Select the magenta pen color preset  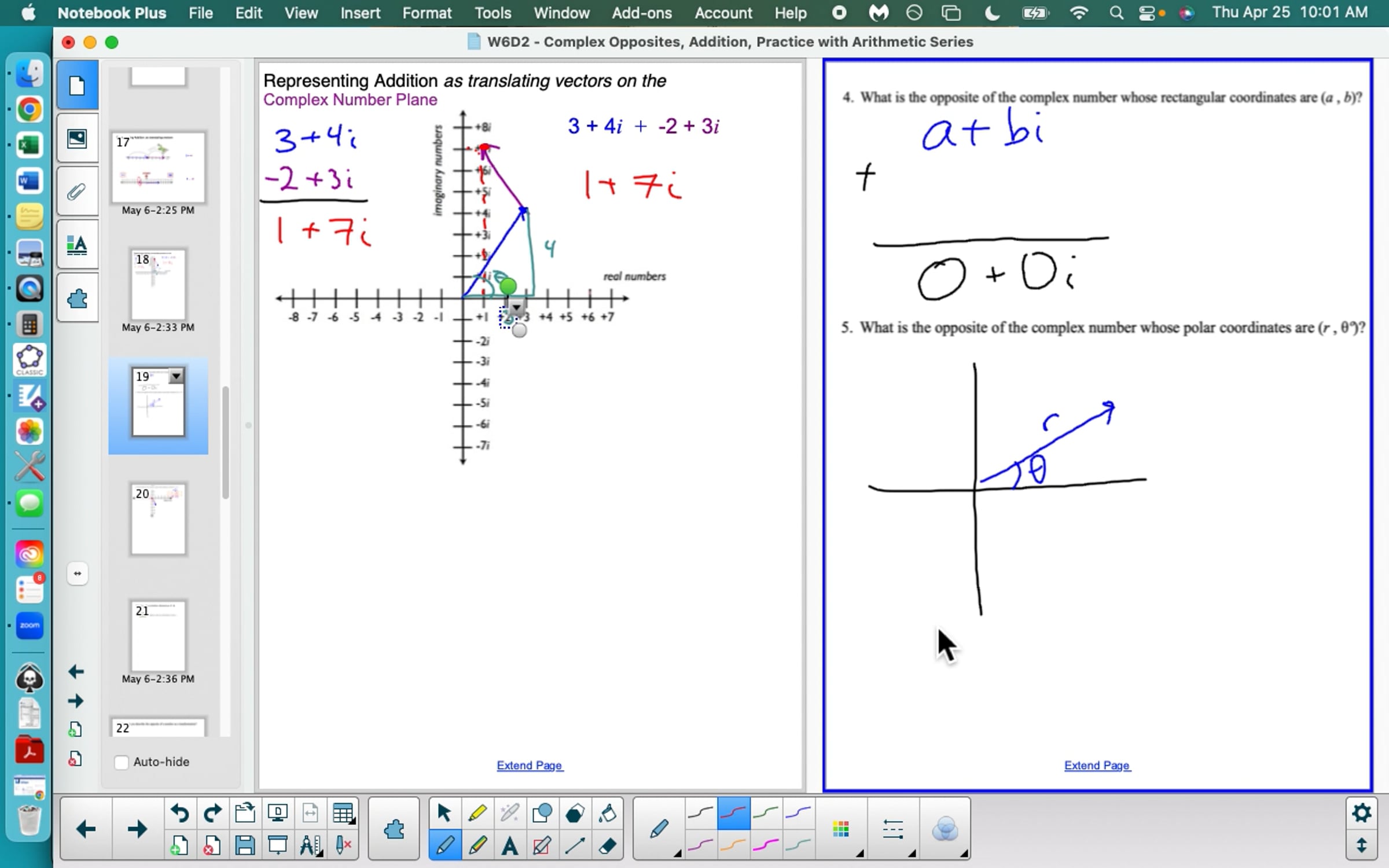coord(765,846)
